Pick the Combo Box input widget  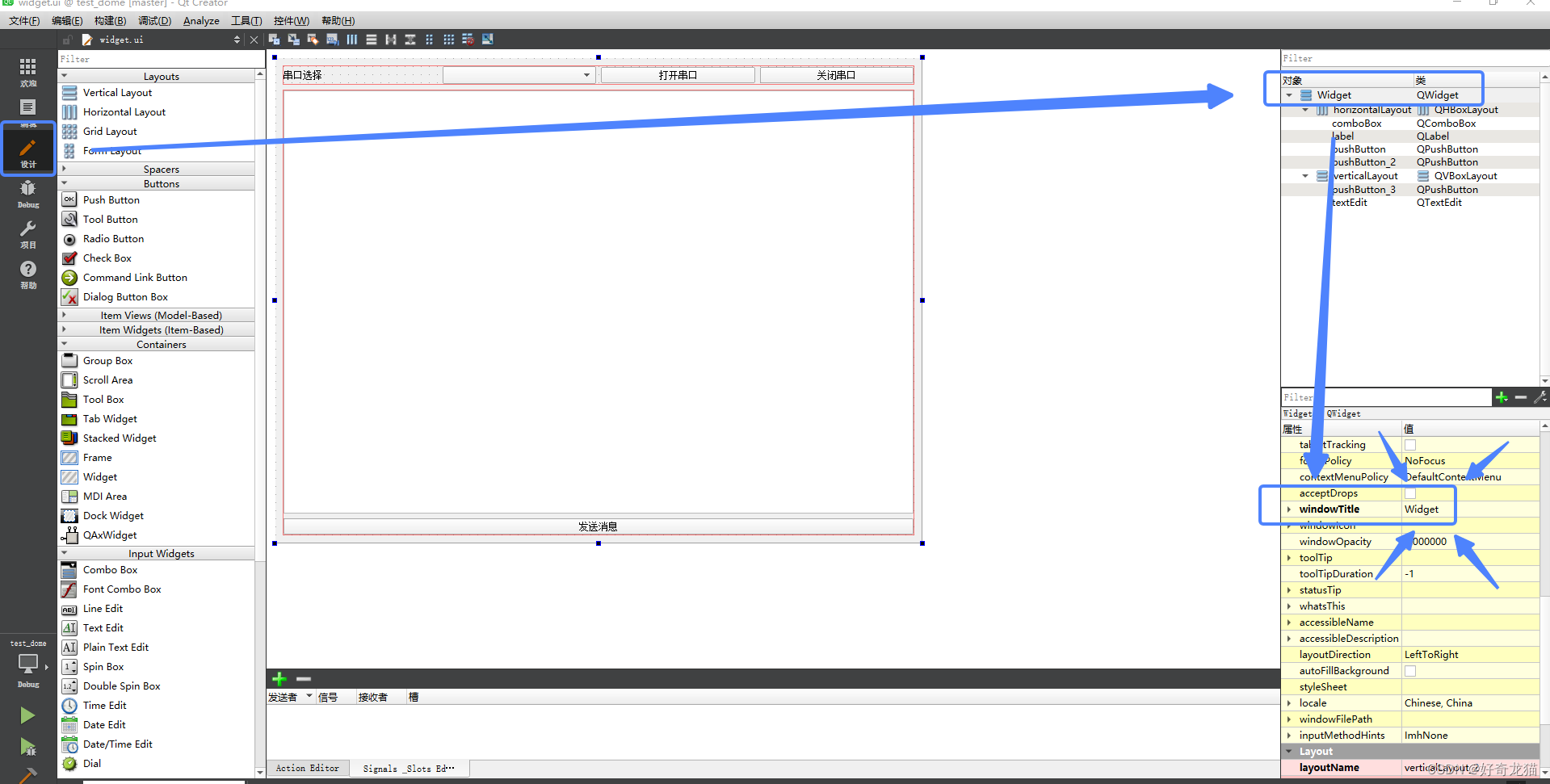tap(110, 570)
